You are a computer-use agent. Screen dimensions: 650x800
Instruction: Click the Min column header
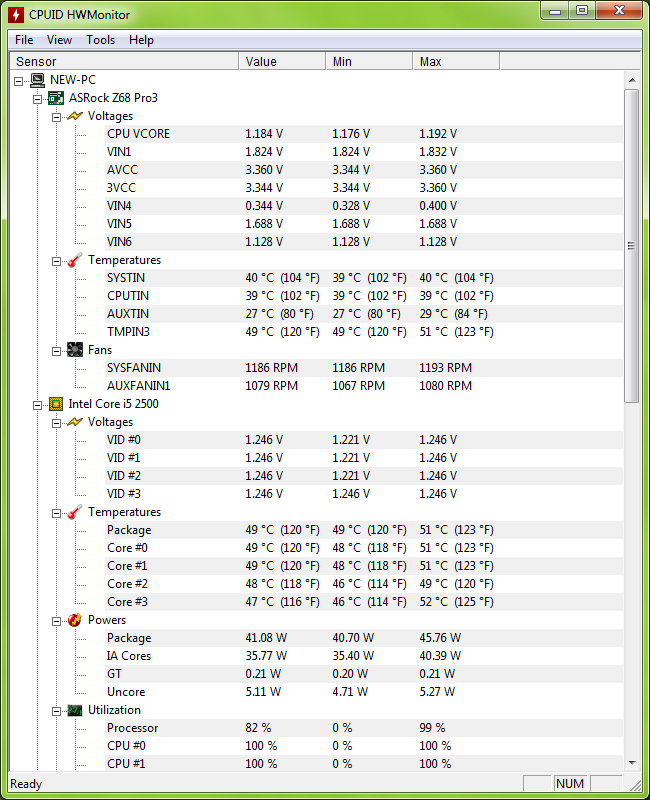369,61
